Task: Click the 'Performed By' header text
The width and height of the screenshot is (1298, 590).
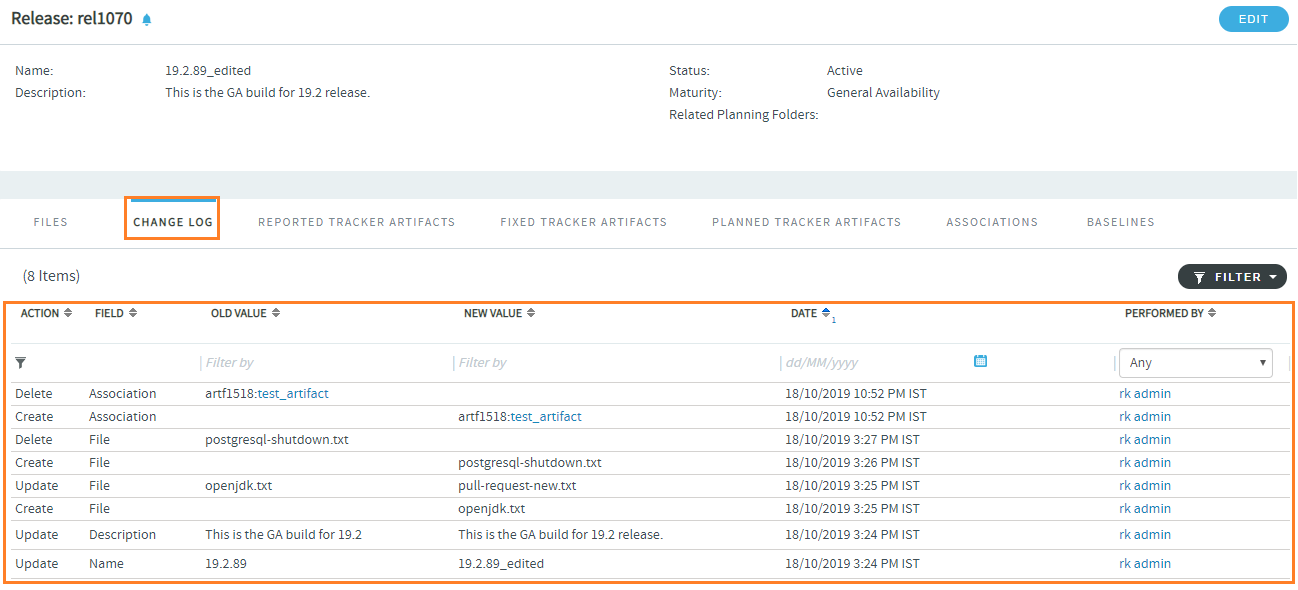Action: pos(1164,313)
